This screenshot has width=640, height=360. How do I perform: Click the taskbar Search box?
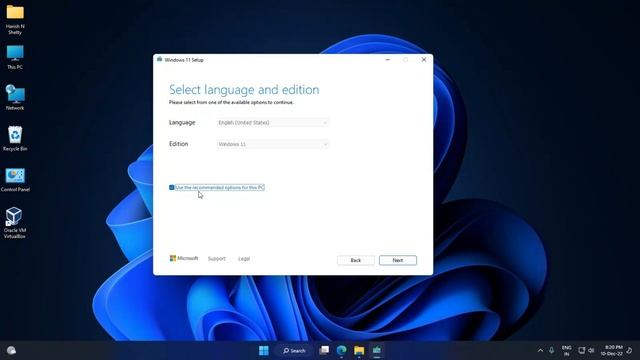(x=294, y=351)
